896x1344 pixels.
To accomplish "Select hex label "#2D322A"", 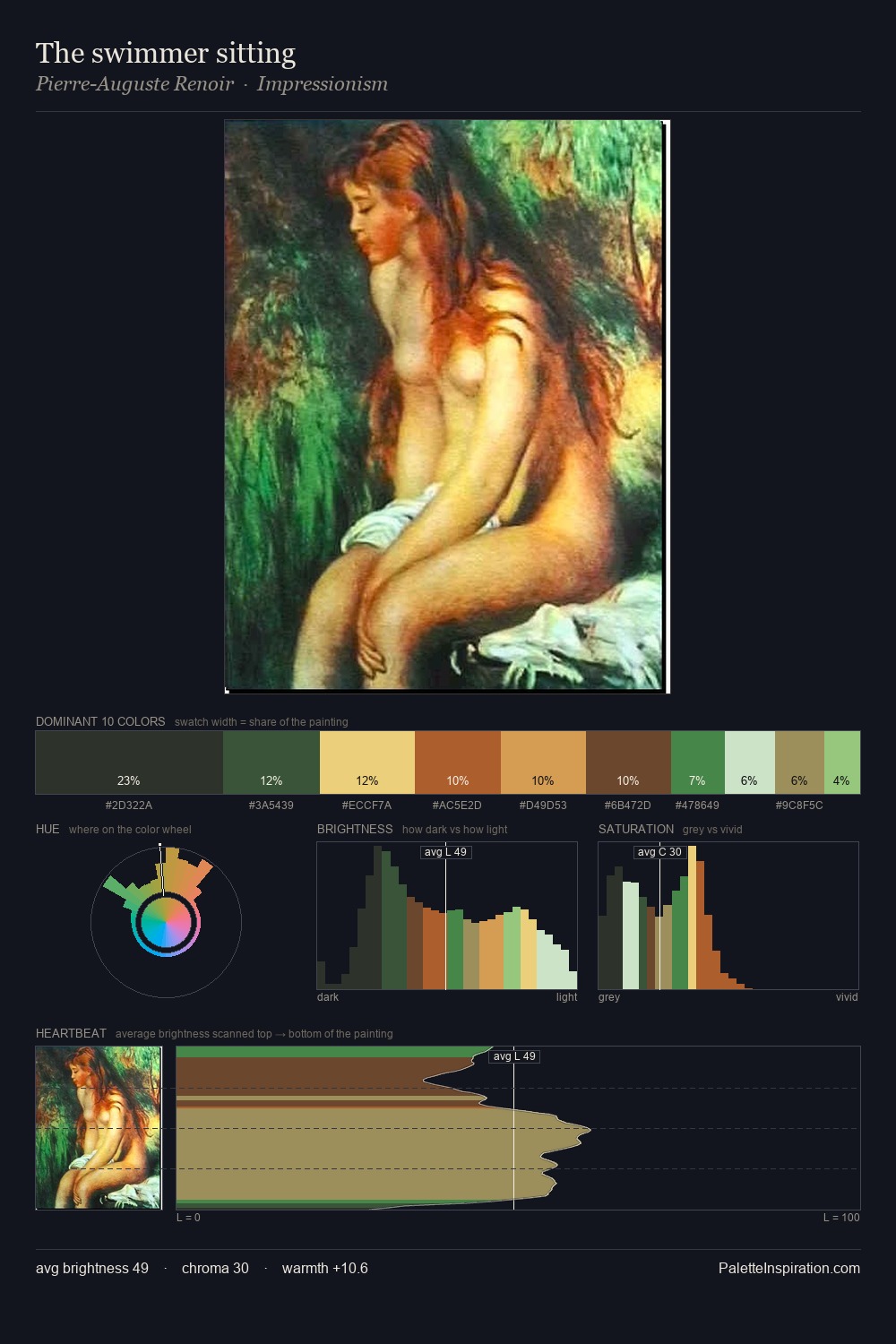I will click(129, 805).
